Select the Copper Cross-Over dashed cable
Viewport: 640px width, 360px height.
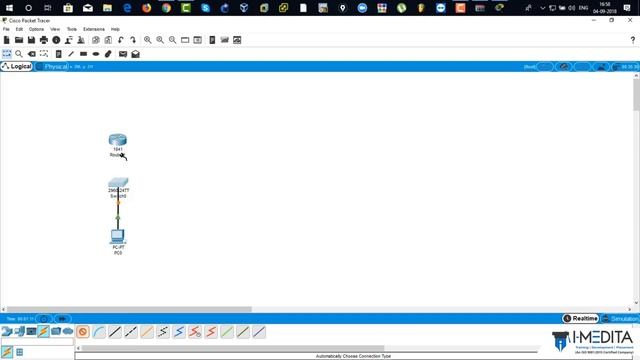(x=131, y=332)
